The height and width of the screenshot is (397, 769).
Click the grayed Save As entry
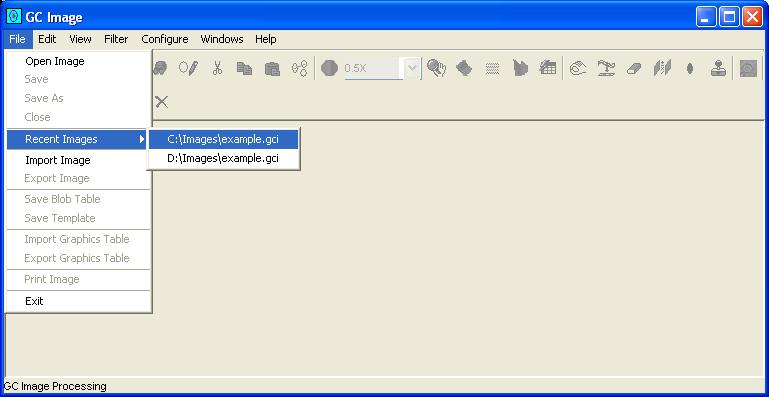point(77,98)
